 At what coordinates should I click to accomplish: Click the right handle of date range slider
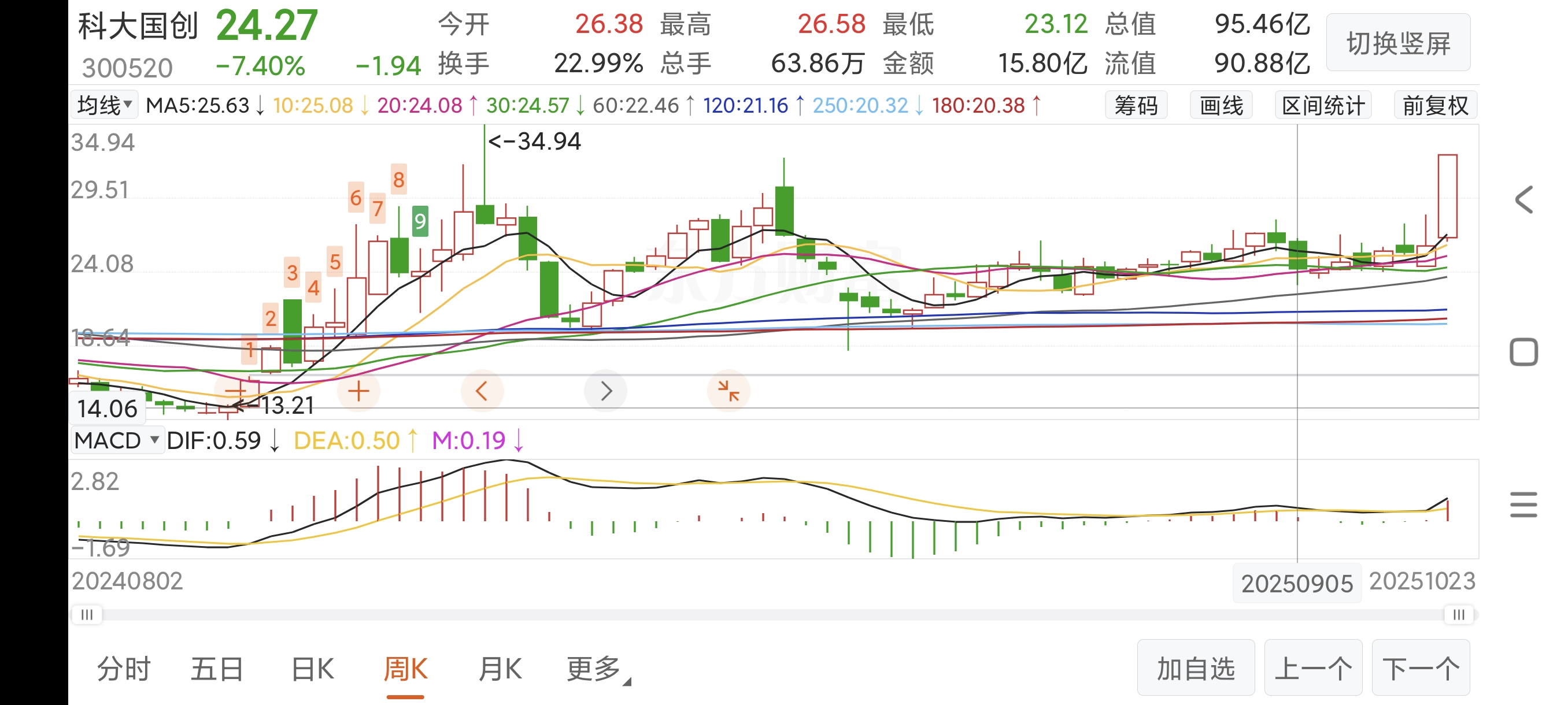point(1458,614)
